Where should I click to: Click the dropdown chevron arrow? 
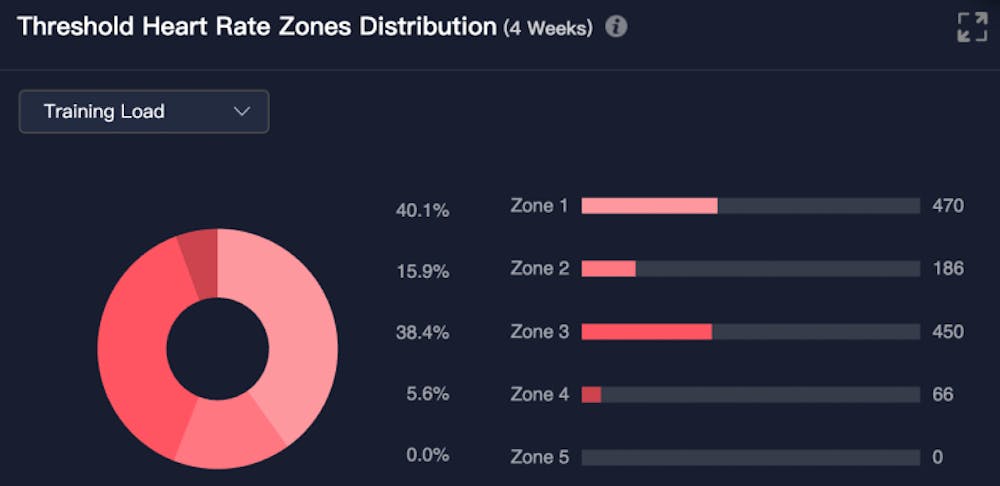(242, 112)
